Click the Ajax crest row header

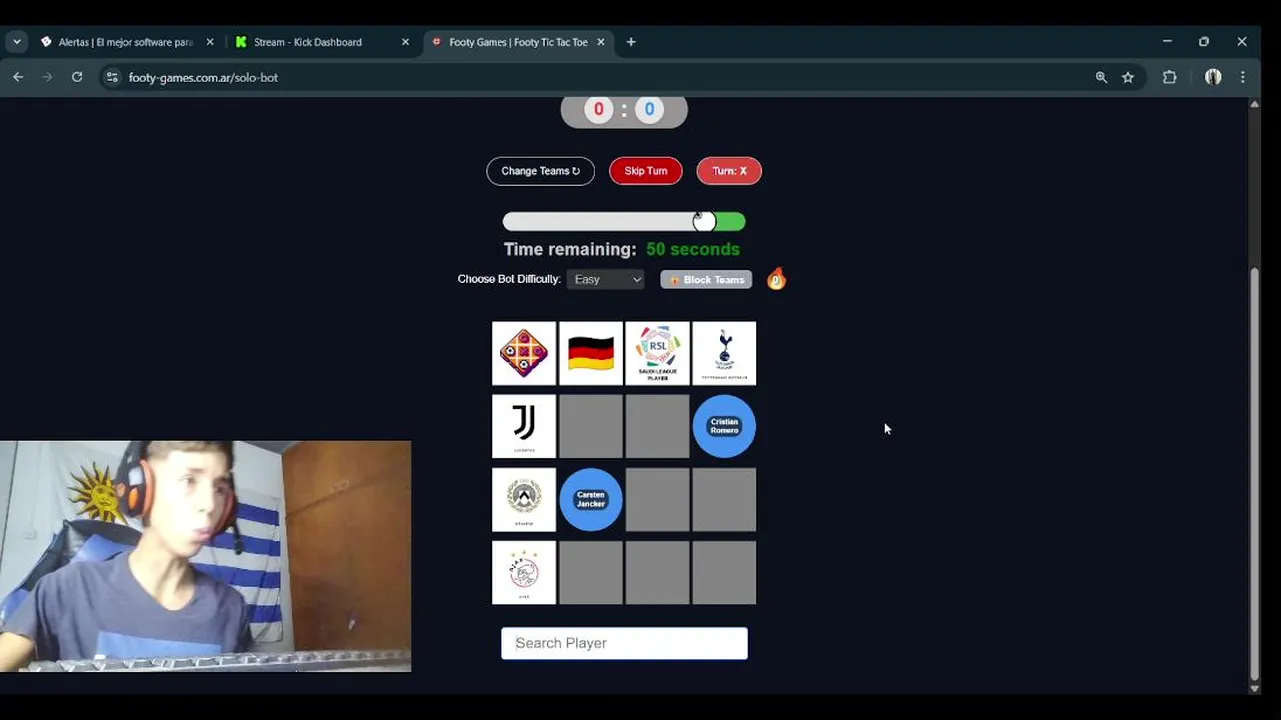[x=524, y=572]
